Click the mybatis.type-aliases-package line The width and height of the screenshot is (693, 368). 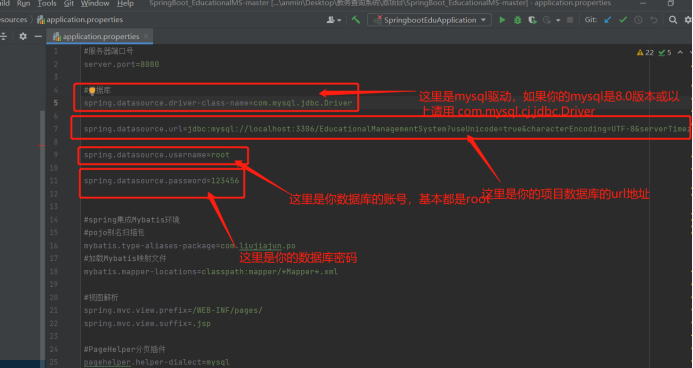190,246
